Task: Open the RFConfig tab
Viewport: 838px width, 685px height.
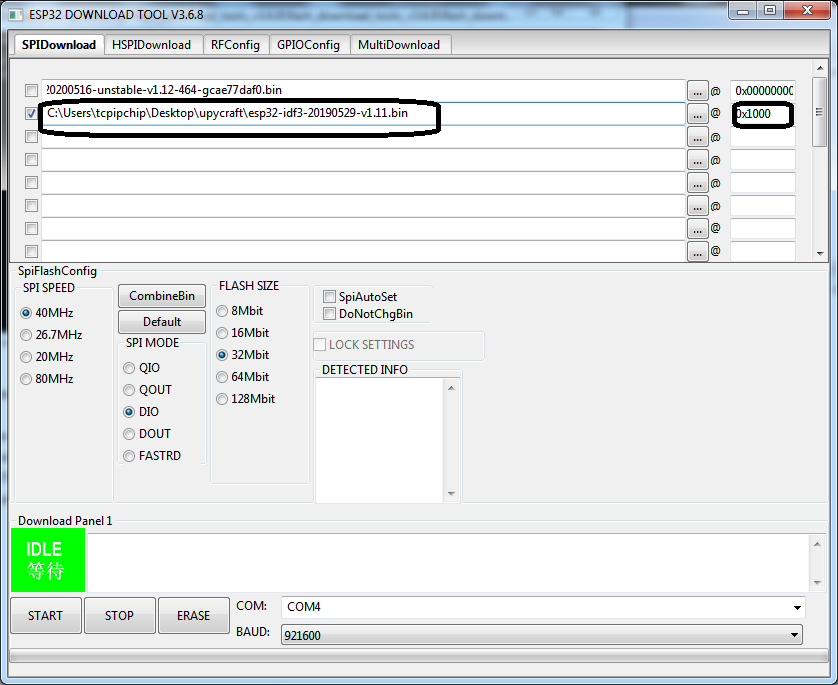Action: [235, 45]
